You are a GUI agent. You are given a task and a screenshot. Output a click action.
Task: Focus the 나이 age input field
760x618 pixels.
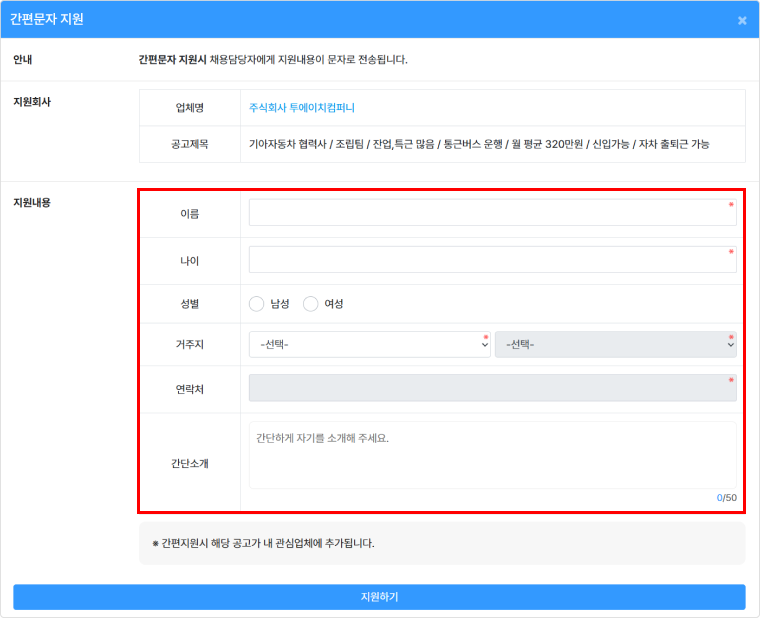pyautogui.click(x=492, y=260)
